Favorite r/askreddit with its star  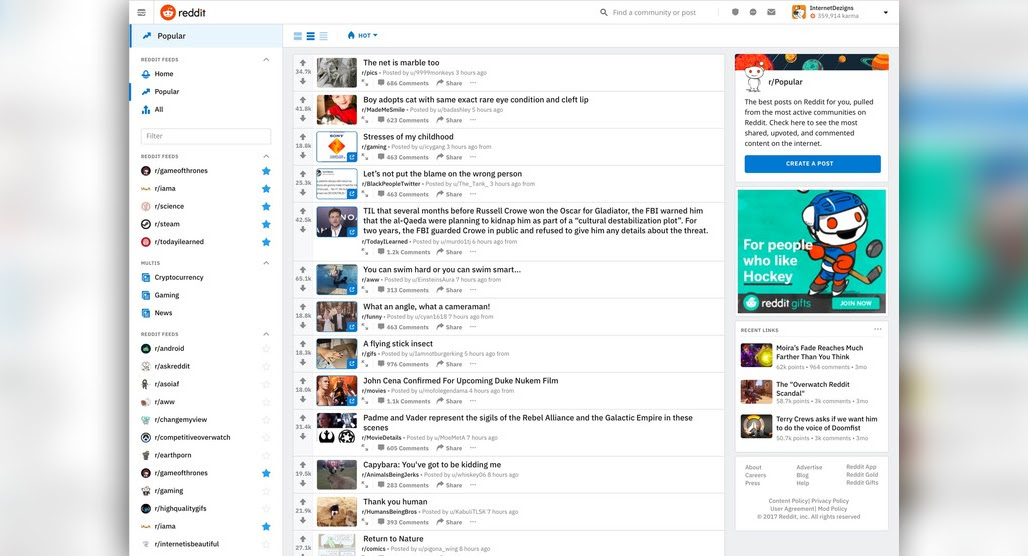(266, 367)
